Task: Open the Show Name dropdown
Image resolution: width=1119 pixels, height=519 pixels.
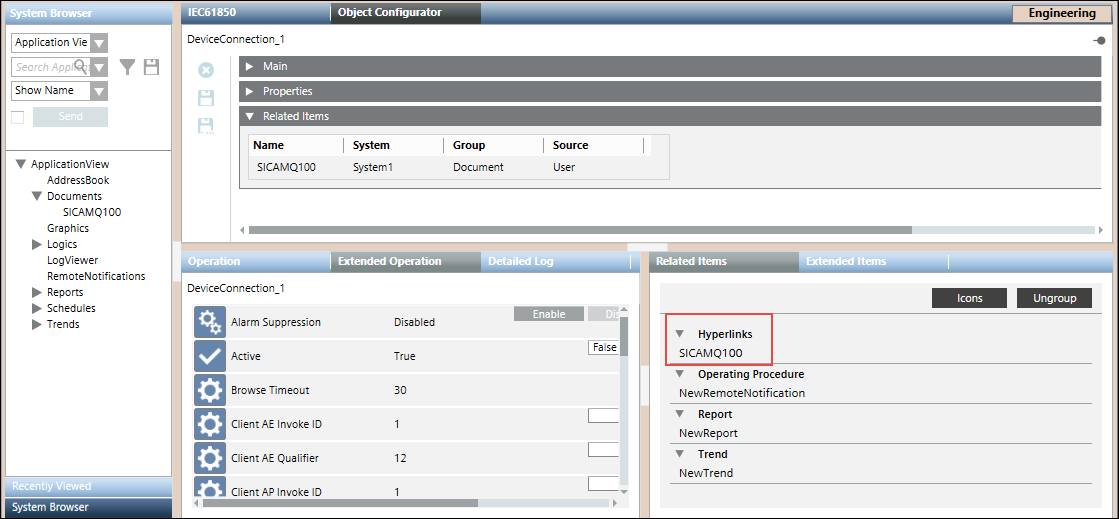Action: point(98,91)
